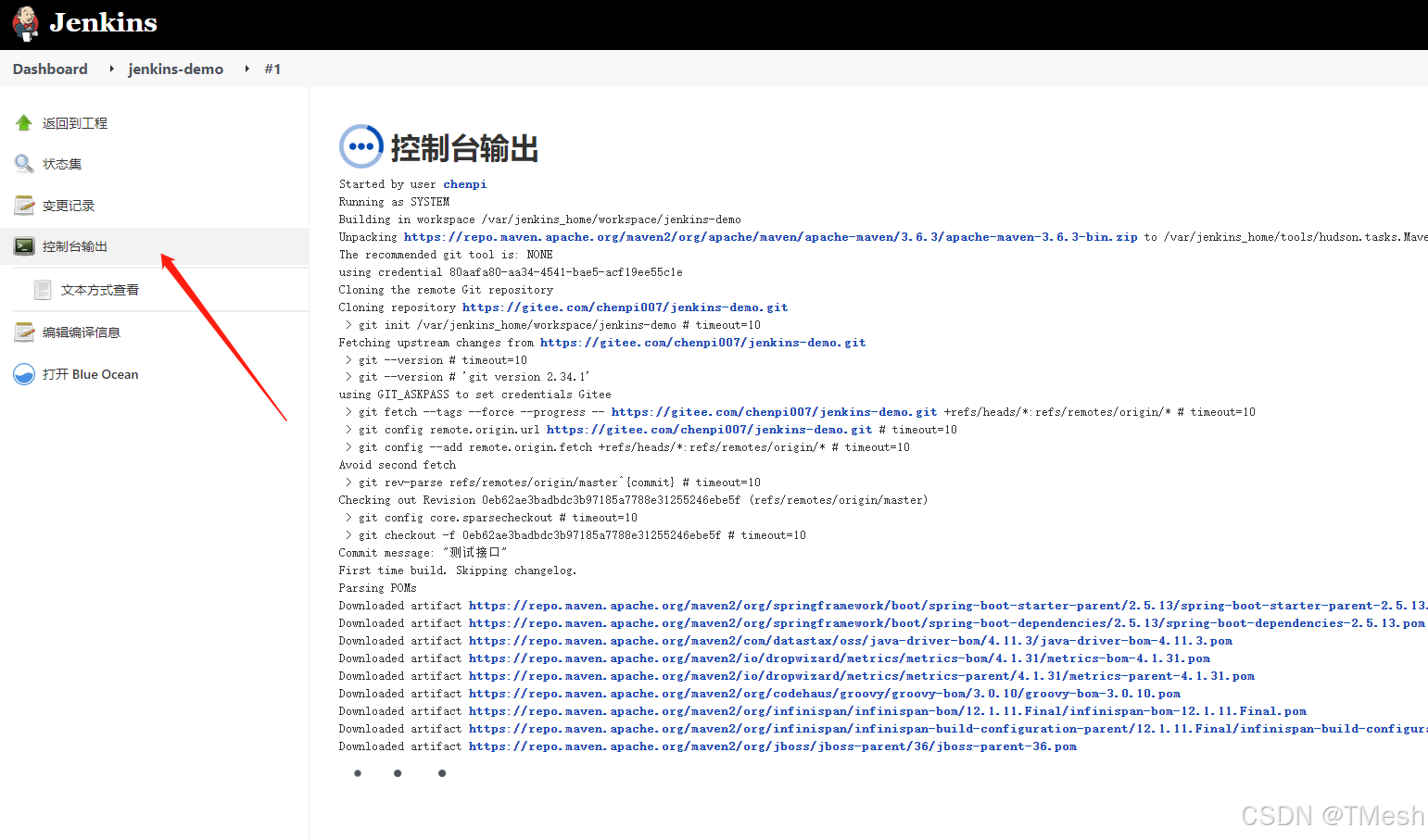The width and height of the screenshot is (1428, 840).
Task: Click the build-in-progress status icon
Action: tap(360, 146)
